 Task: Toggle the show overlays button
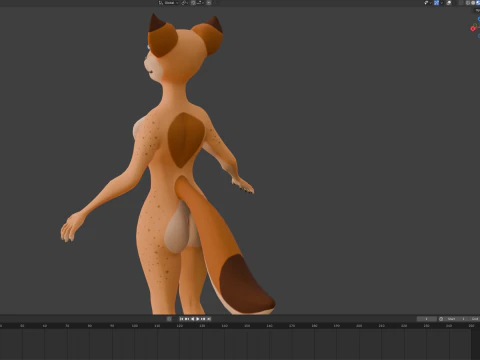(449, 3)
